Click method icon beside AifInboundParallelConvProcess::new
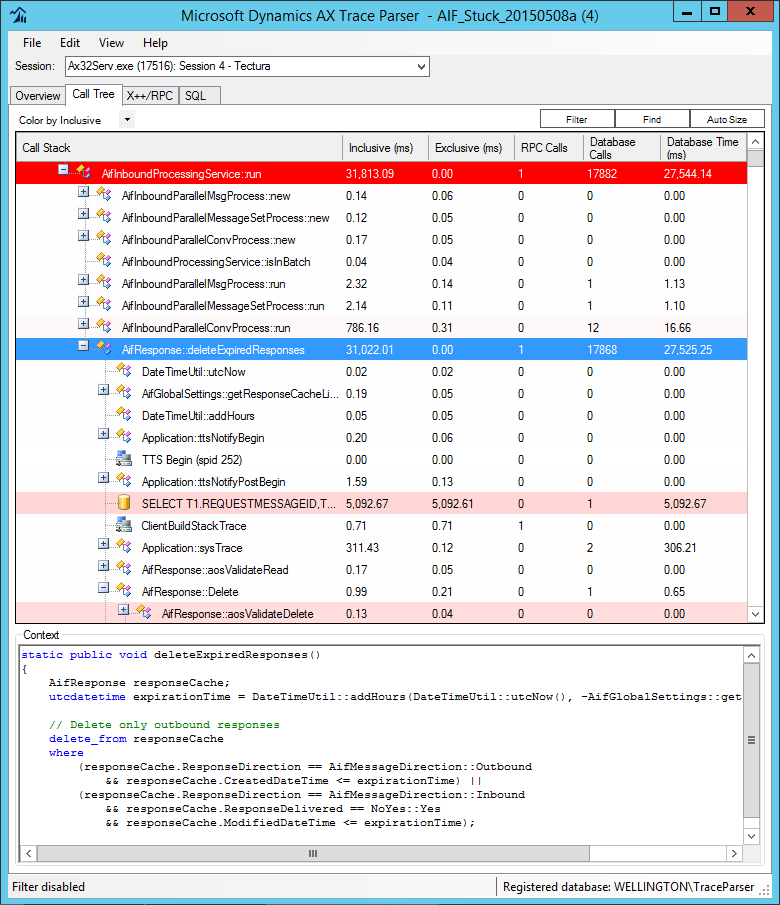 pos(105,238)
